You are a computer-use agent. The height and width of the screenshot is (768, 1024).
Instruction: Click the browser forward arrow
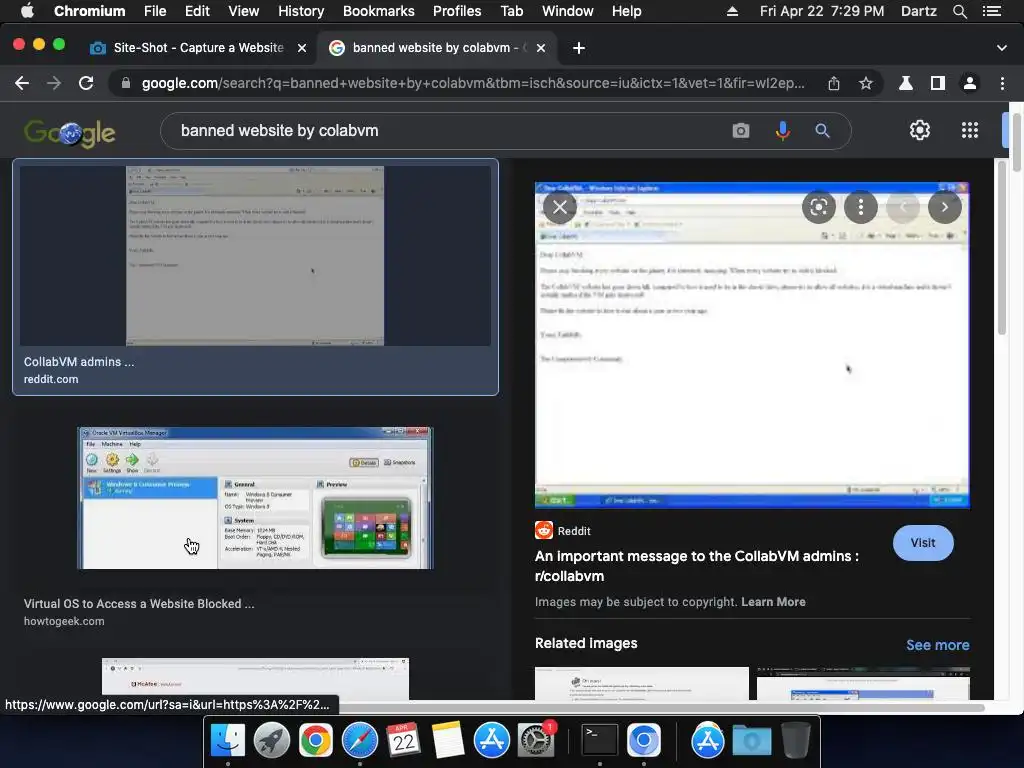pos(54,83)
